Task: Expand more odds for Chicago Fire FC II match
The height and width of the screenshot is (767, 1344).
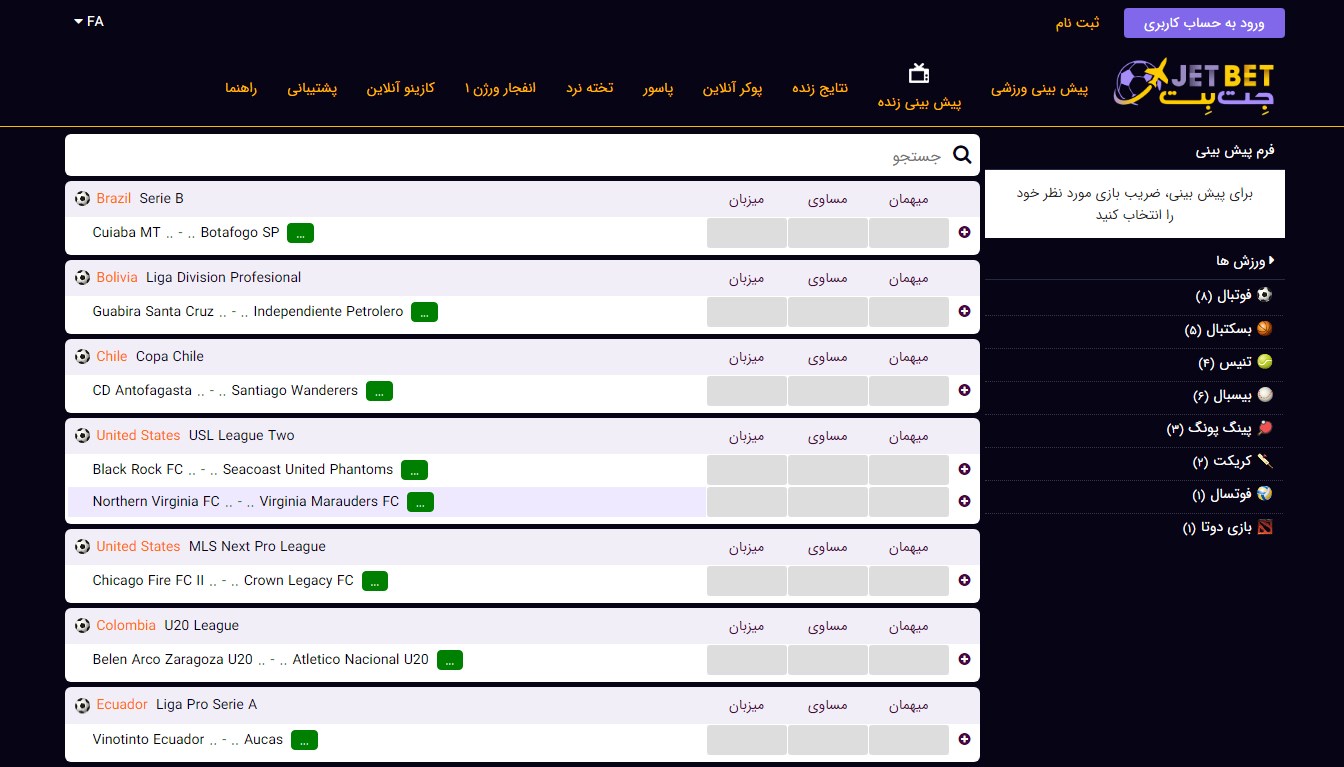Action: coord(964,580)
